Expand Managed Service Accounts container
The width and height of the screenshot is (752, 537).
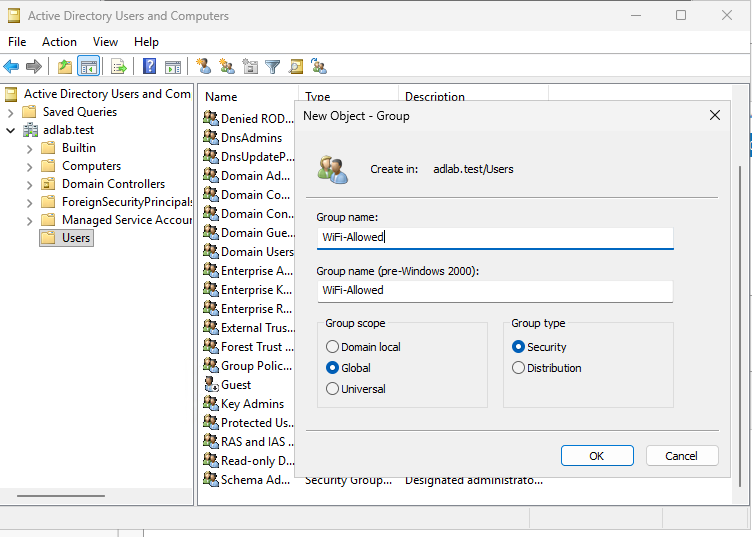[30, 221]
